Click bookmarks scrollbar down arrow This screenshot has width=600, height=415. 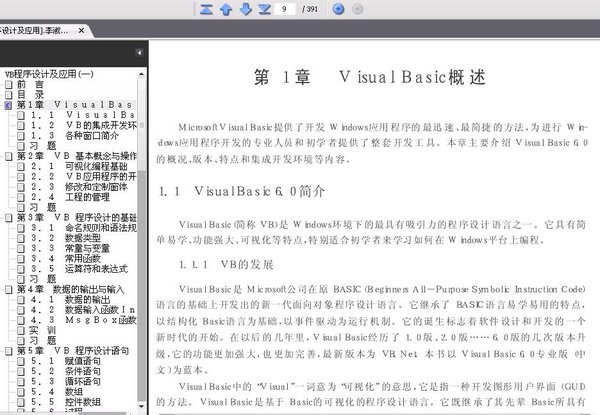pyautogui.click(x=141, y=406)
